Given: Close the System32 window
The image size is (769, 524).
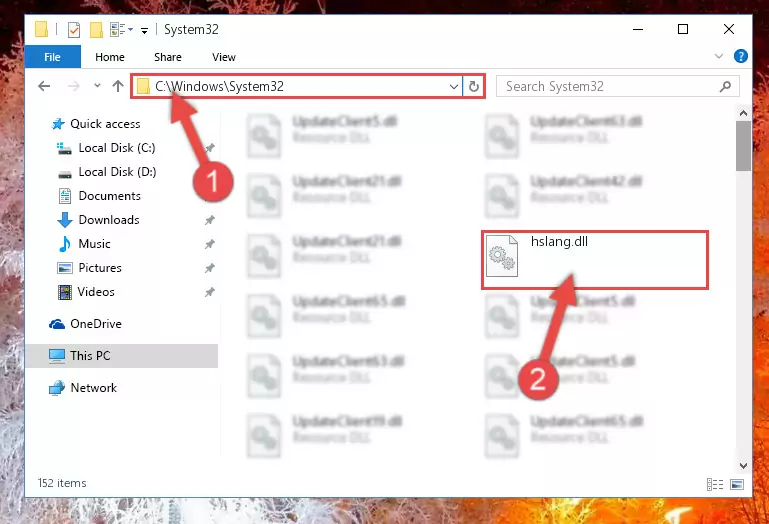Looking at the screenshot, I should click(x=729, y=29).
